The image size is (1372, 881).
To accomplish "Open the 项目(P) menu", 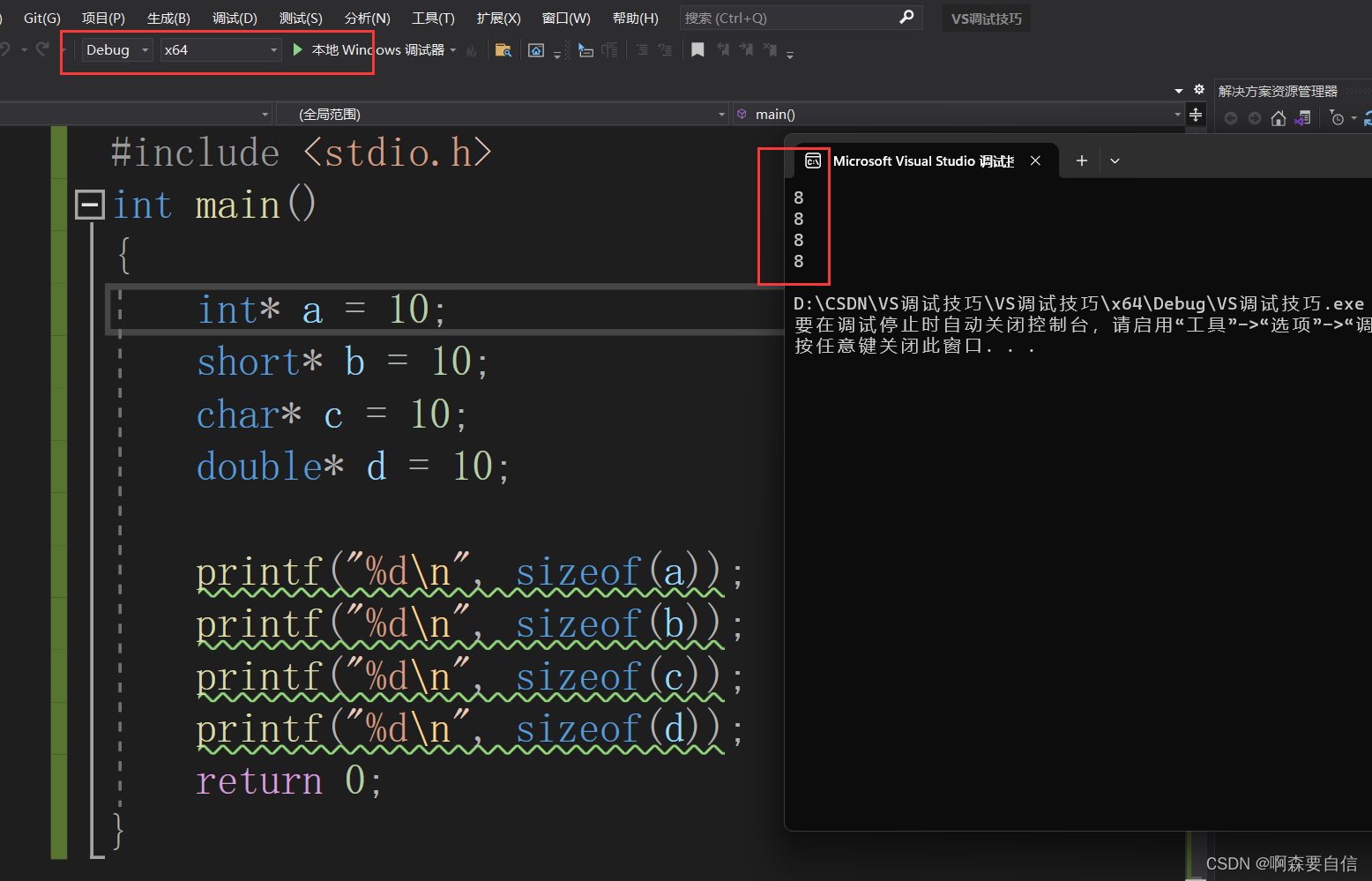I will point(103,18).
